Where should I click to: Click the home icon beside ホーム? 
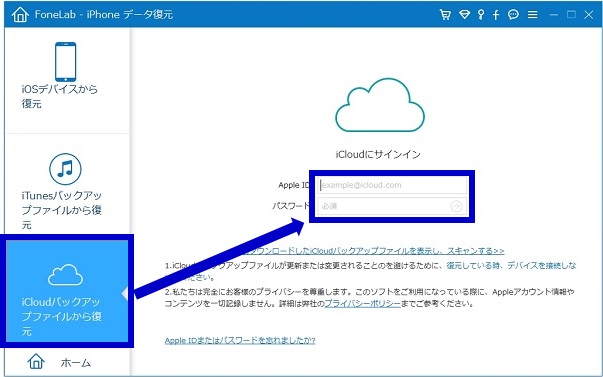click(36, 362)
